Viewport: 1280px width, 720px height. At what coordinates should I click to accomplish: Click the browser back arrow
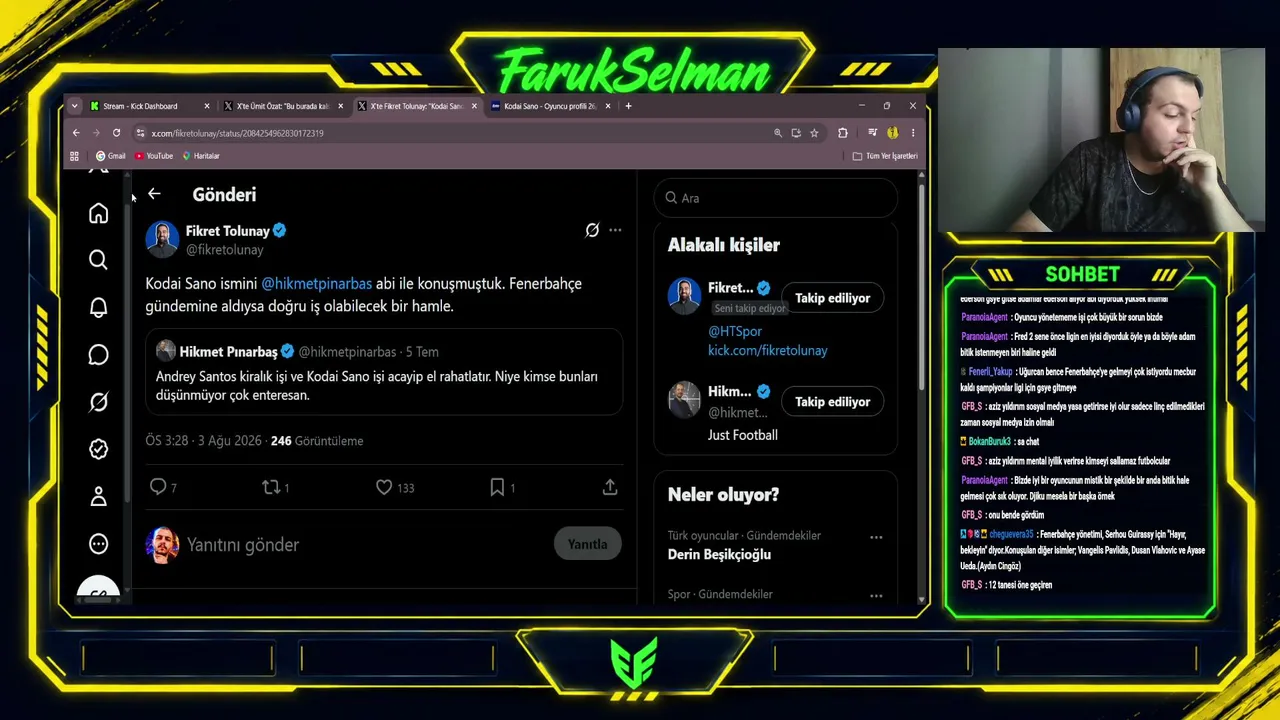coord(76,133)
